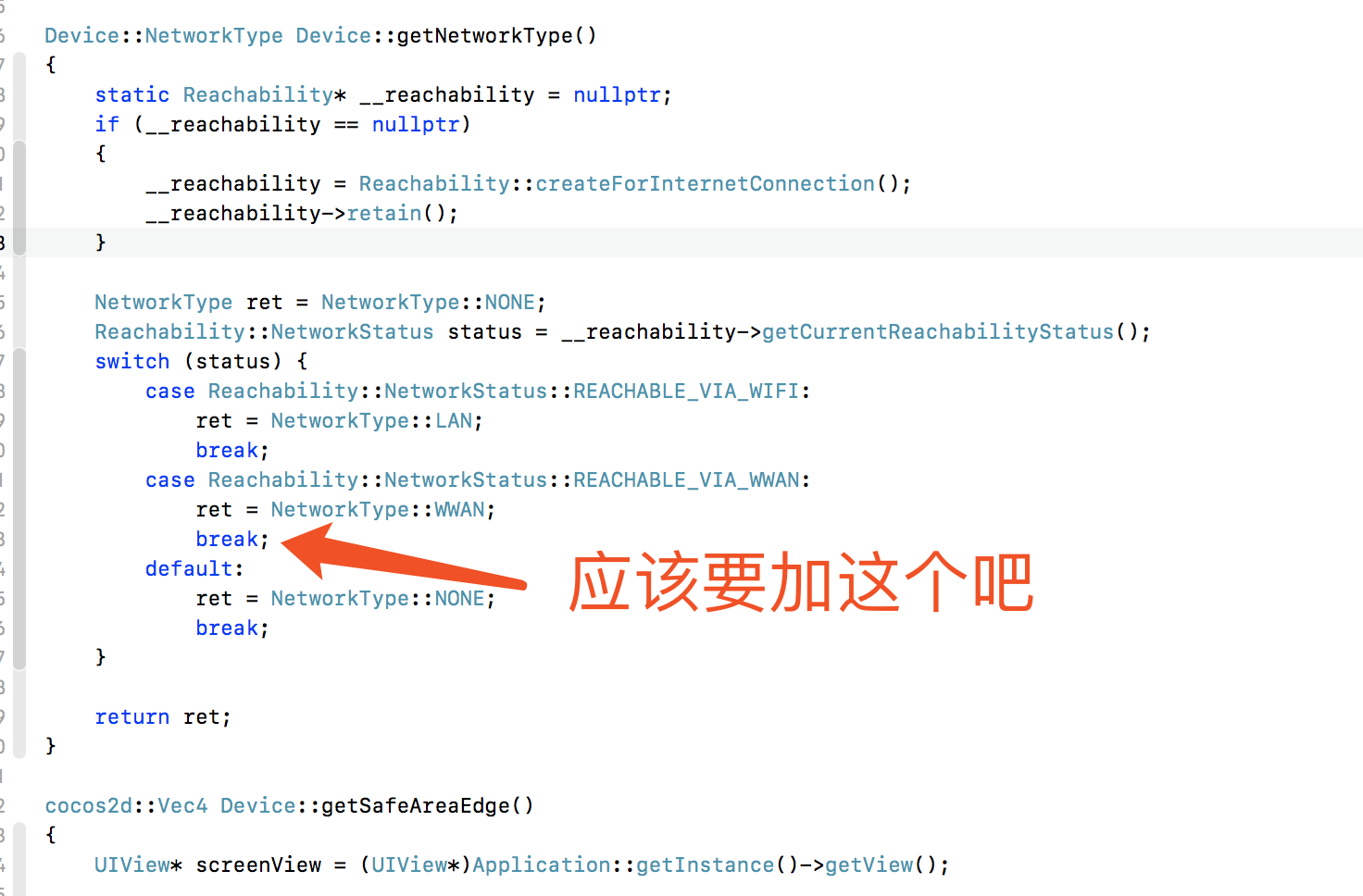
Task: Click the static keyword on the __reachability declaration
Action: (132, 95)
